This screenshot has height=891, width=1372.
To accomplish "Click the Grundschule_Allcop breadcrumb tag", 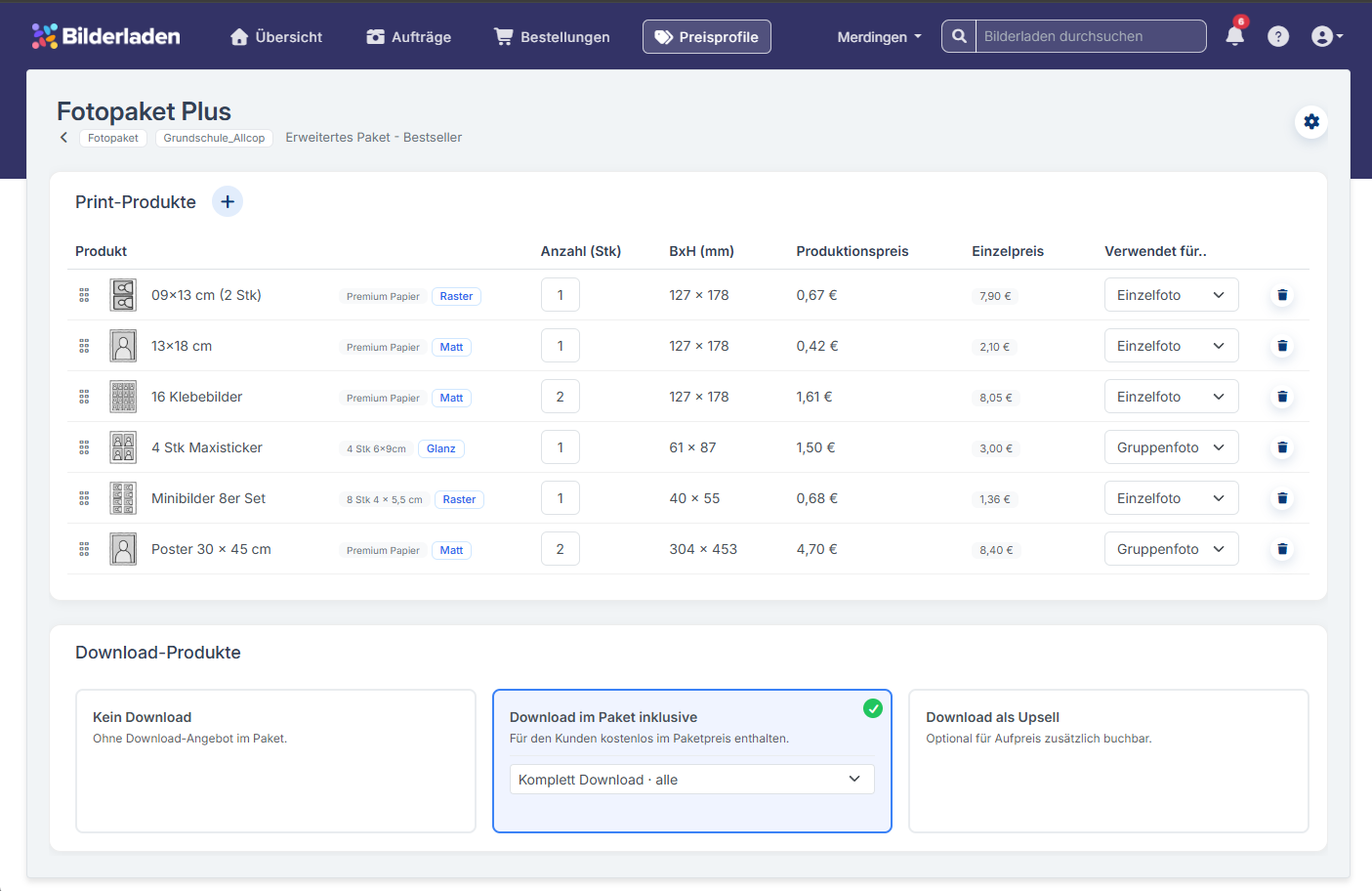I will (x=214, y=138).
